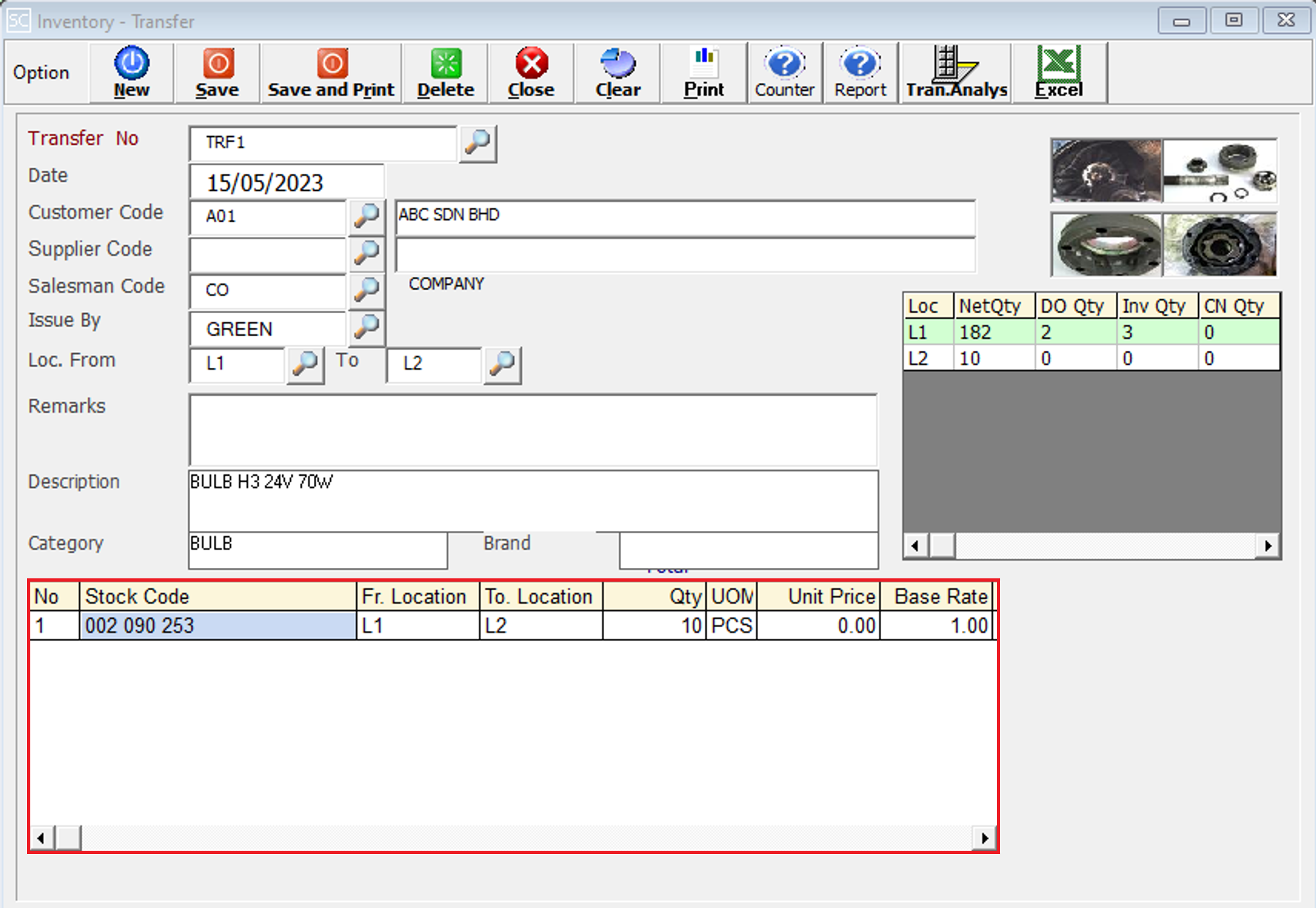Click the Customer Code field A01
The image size is (1316, 908).
click(268, 216)
